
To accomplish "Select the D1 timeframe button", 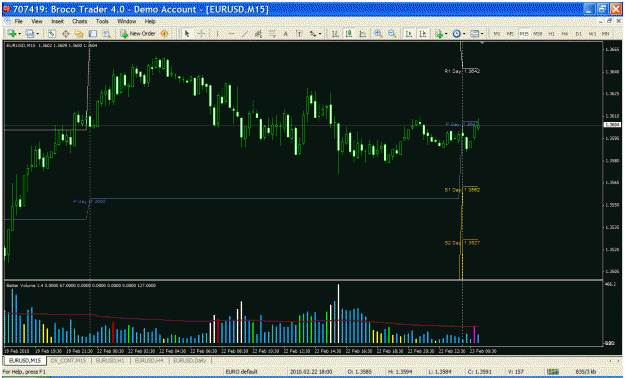I will 578,34.
